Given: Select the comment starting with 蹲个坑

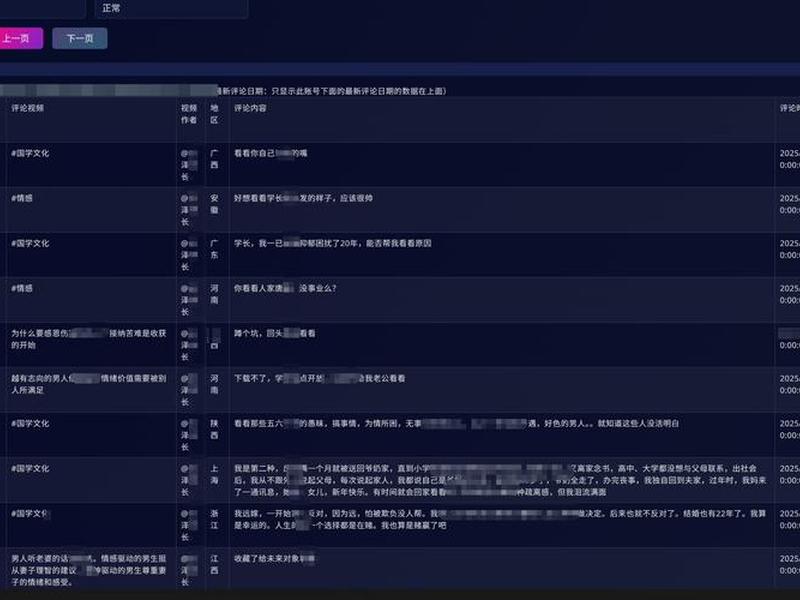Looking at the screenshot, I should click(x=274, y=333).
